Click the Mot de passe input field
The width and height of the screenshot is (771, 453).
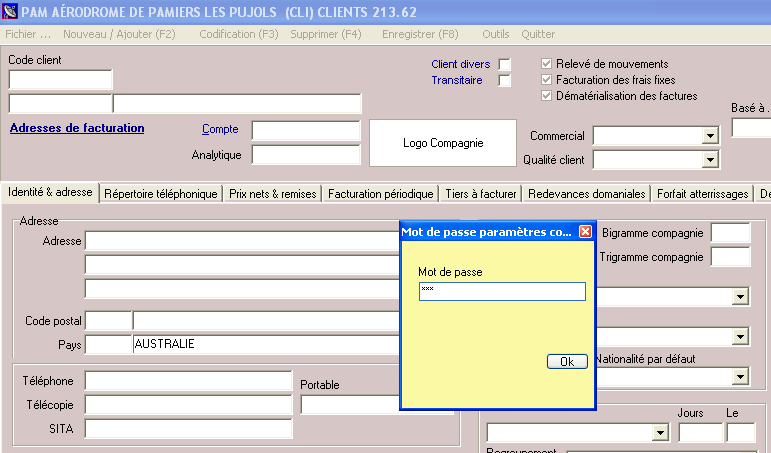point(502,291)
